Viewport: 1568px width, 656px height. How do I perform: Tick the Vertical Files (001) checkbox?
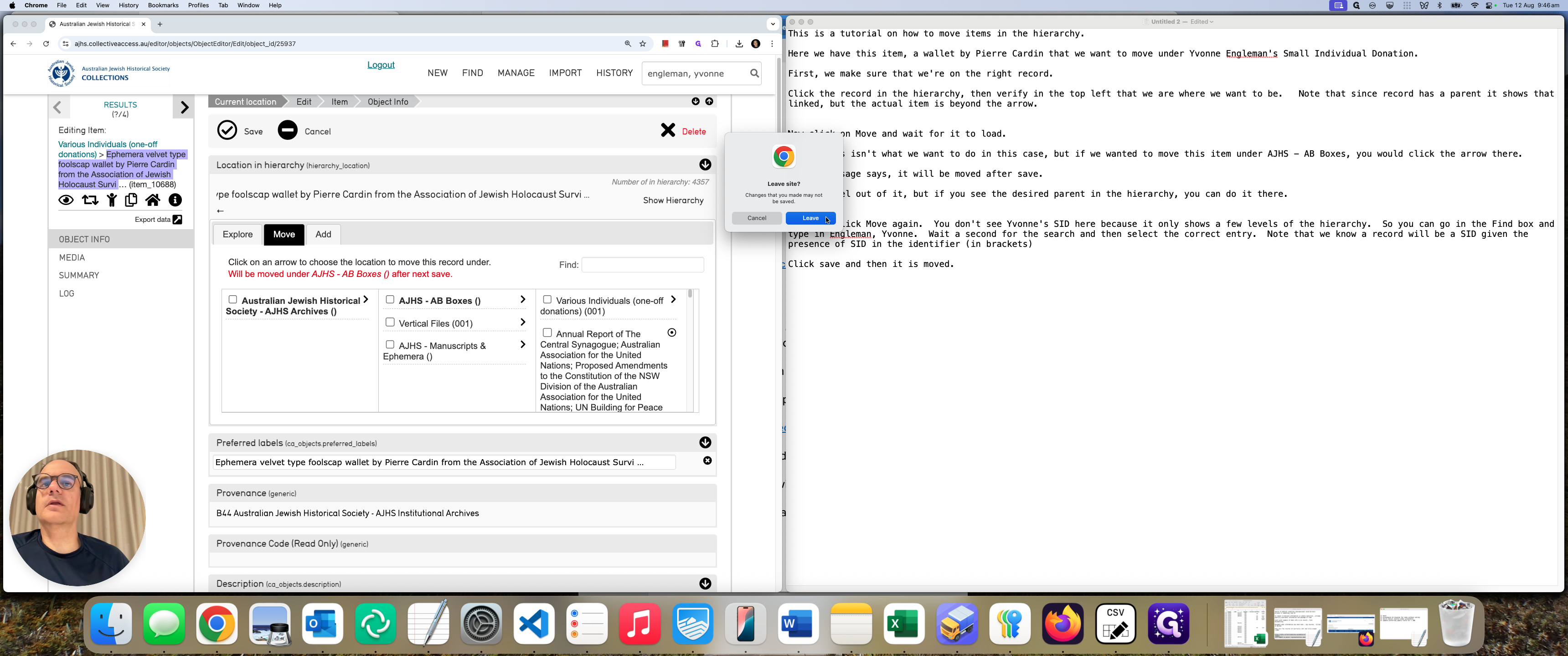click(390, 323)
